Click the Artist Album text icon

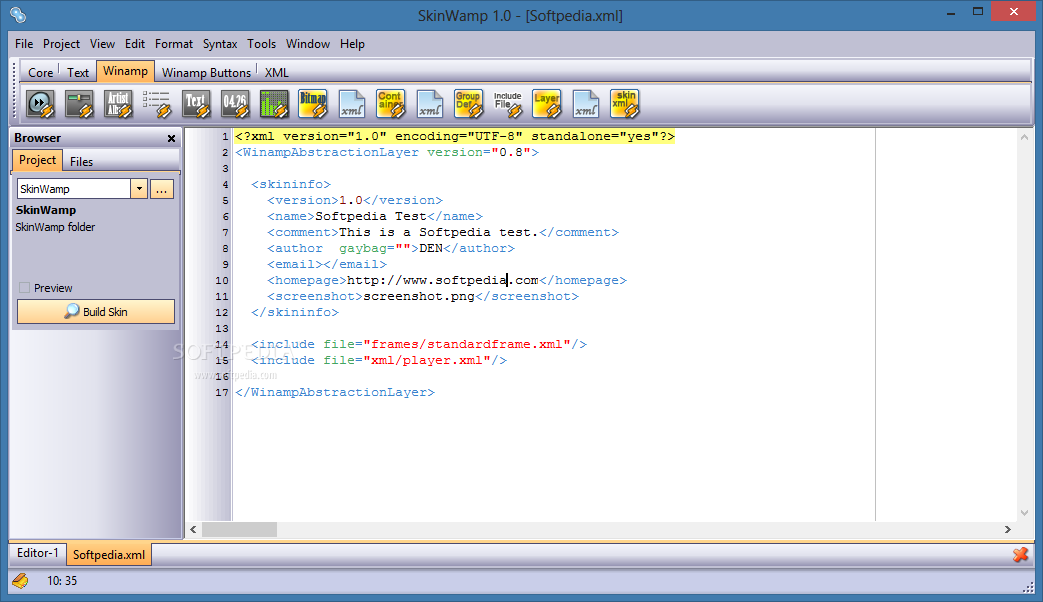pos(118,104)
